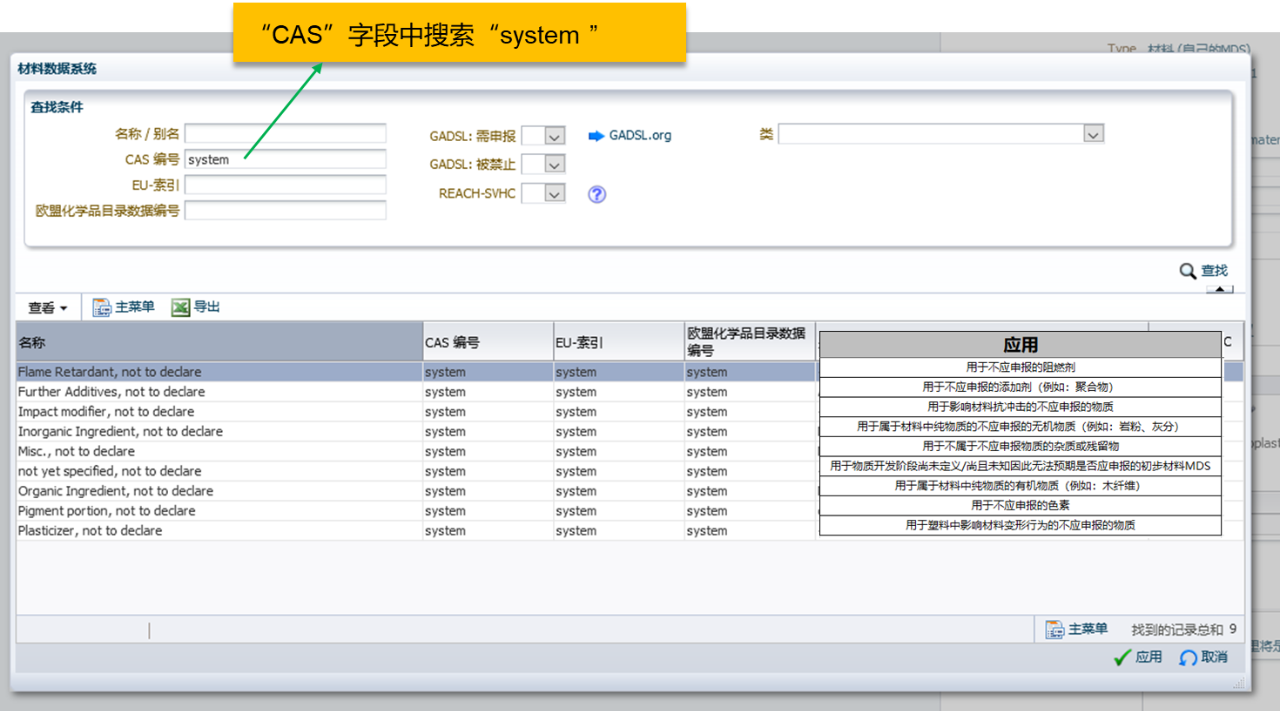Sort by the EU-索引 column header
This screenshot has height=711, width=1280.
(619, 342)
